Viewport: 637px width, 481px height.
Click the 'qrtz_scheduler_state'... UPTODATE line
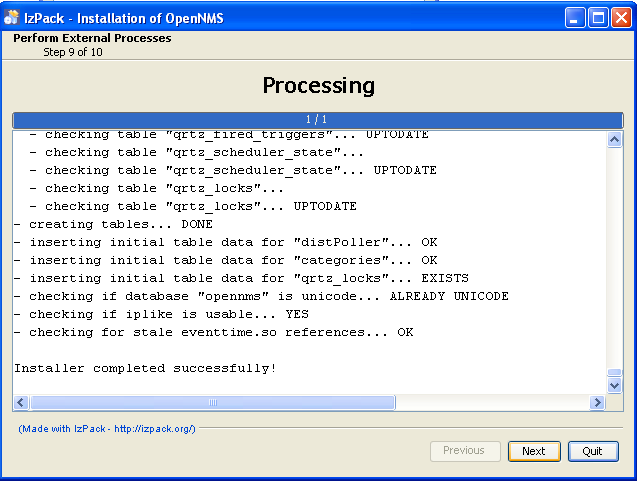pyautogui.click(x=233, y=170)
